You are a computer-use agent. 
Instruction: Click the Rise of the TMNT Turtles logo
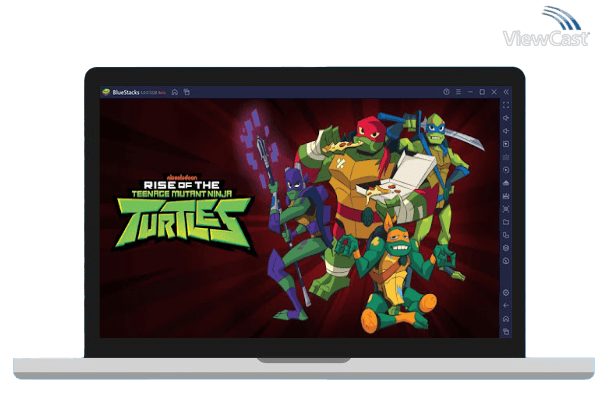coord(184,213)
